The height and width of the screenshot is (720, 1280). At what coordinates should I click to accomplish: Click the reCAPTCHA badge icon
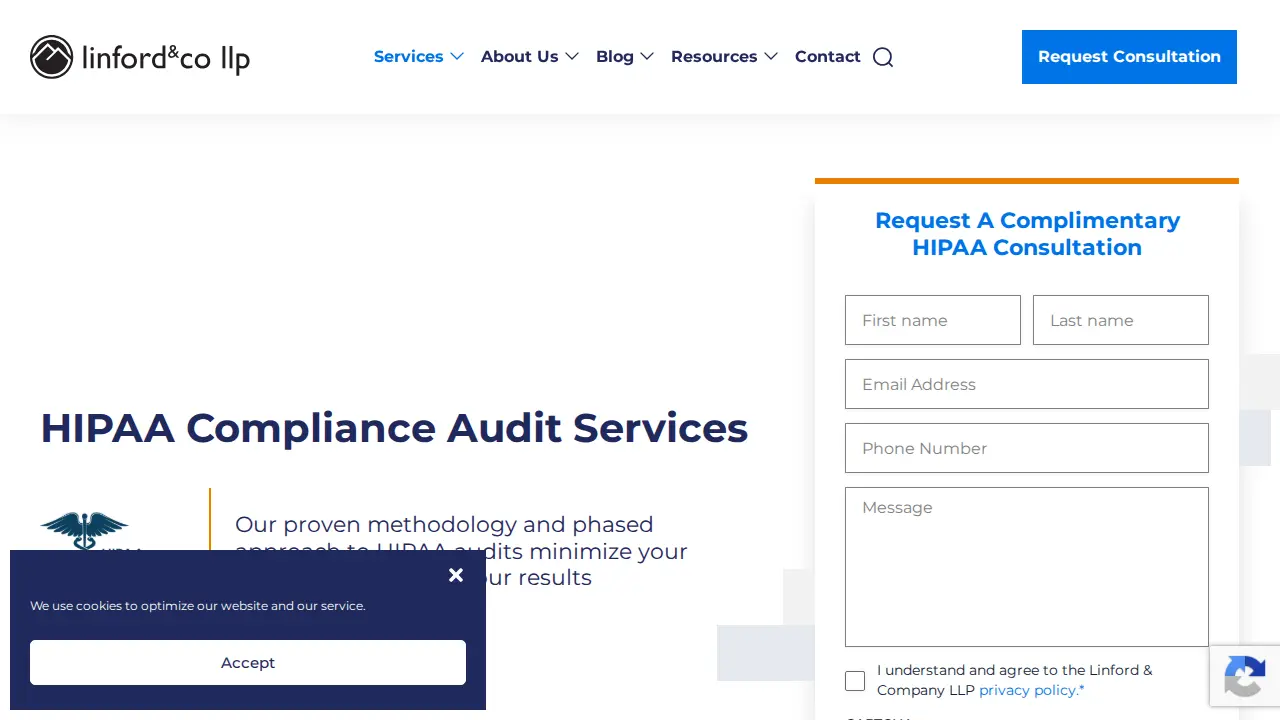pos(1245,675)
